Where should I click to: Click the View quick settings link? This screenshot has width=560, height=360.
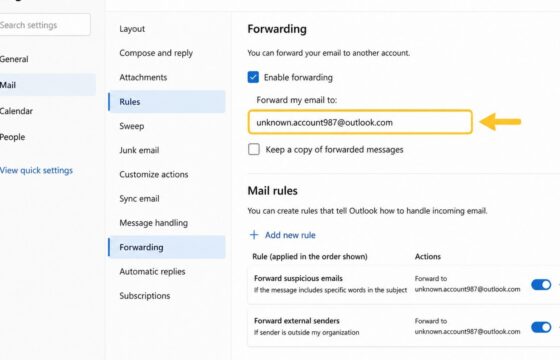tap(36, 170)
